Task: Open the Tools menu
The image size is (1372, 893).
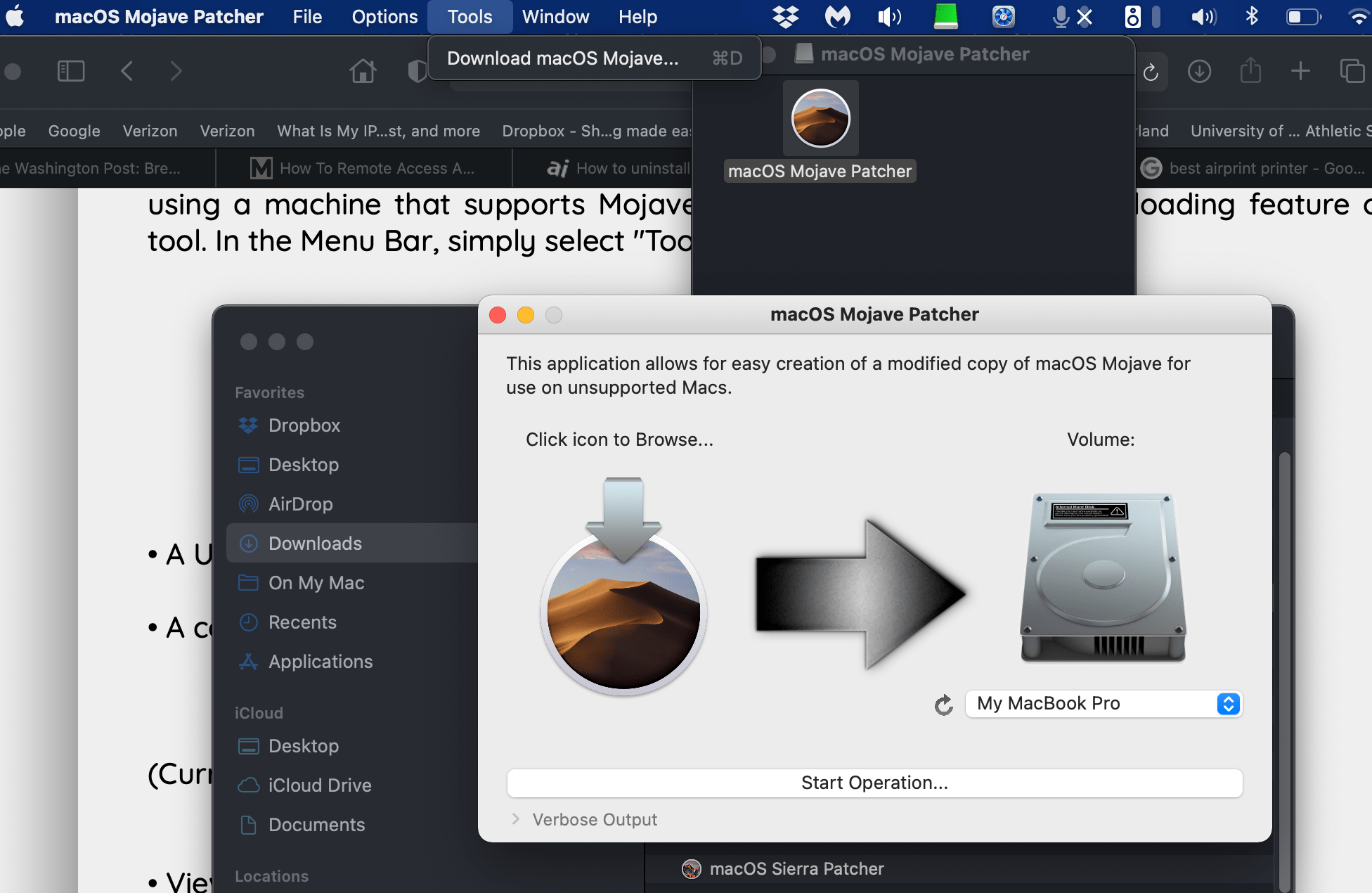Action: (x=470, y=17)
